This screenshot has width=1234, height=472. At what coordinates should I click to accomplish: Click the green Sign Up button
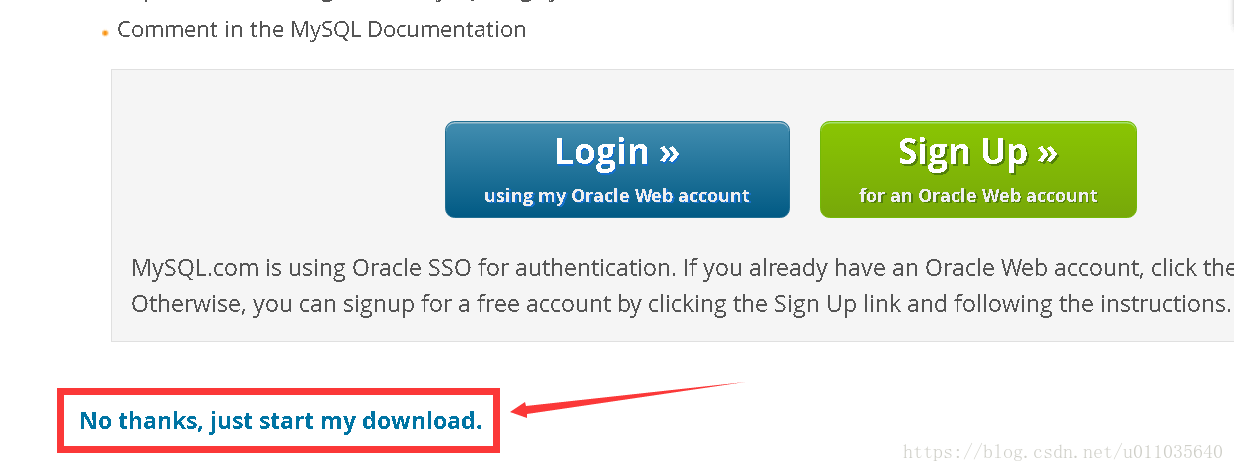click(x=978, y=169)
